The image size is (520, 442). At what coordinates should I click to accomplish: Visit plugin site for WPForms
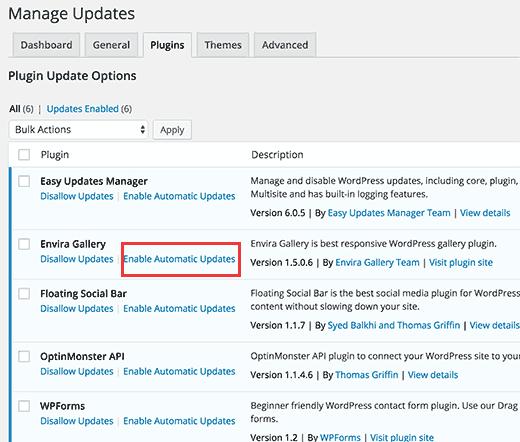point(402,437)
